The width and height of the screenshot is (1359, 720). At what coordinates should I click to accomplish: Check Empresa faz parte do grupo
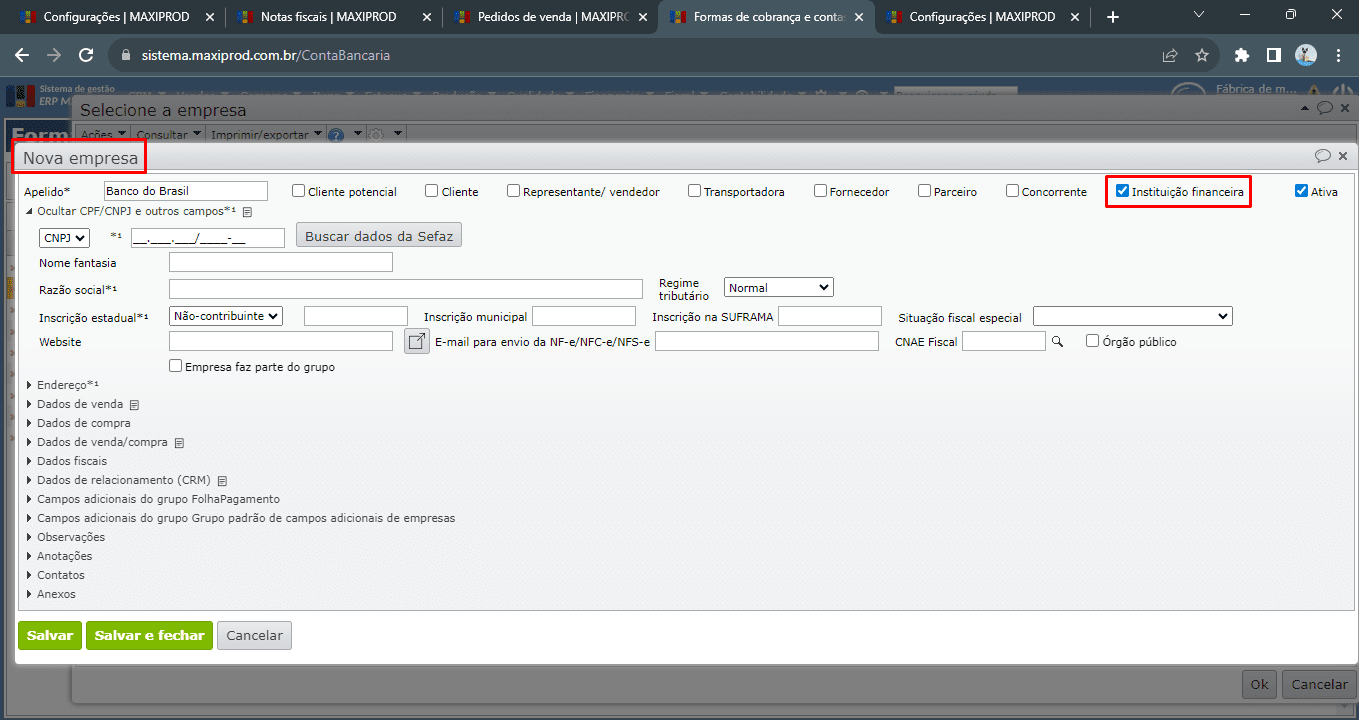pyautogui.click(x=177, y=367)
